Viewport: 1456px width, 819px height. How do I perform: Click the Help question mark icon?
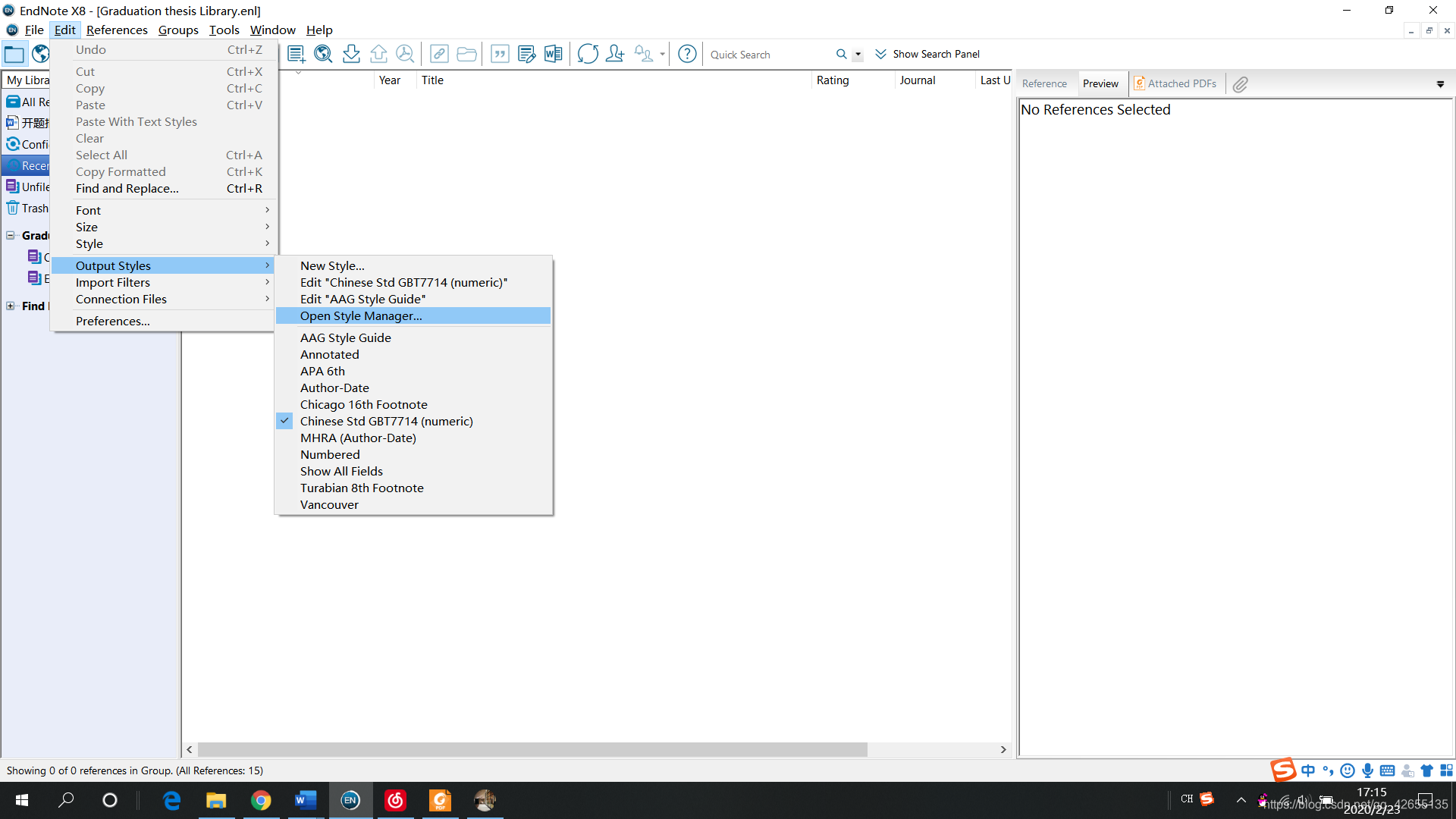[687, 54]
